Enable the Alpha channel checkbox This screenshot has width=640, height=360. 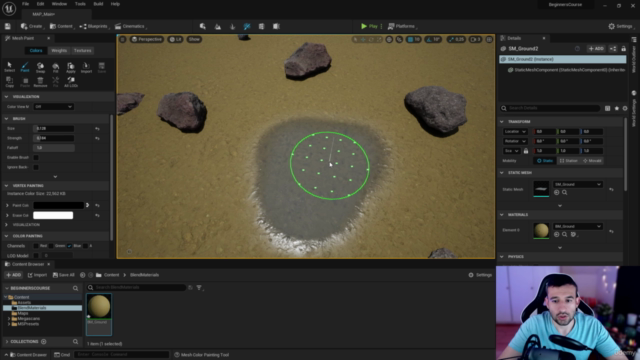coord(86,246)
